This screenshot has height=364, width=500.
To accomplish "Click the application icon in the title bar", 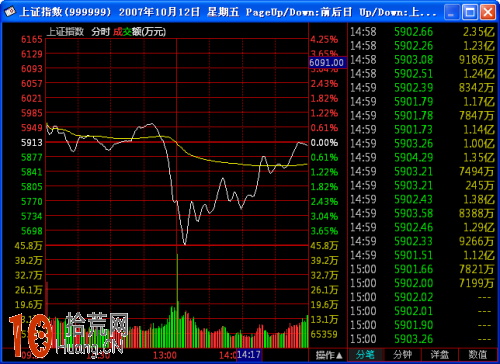I will coord(10,12).
